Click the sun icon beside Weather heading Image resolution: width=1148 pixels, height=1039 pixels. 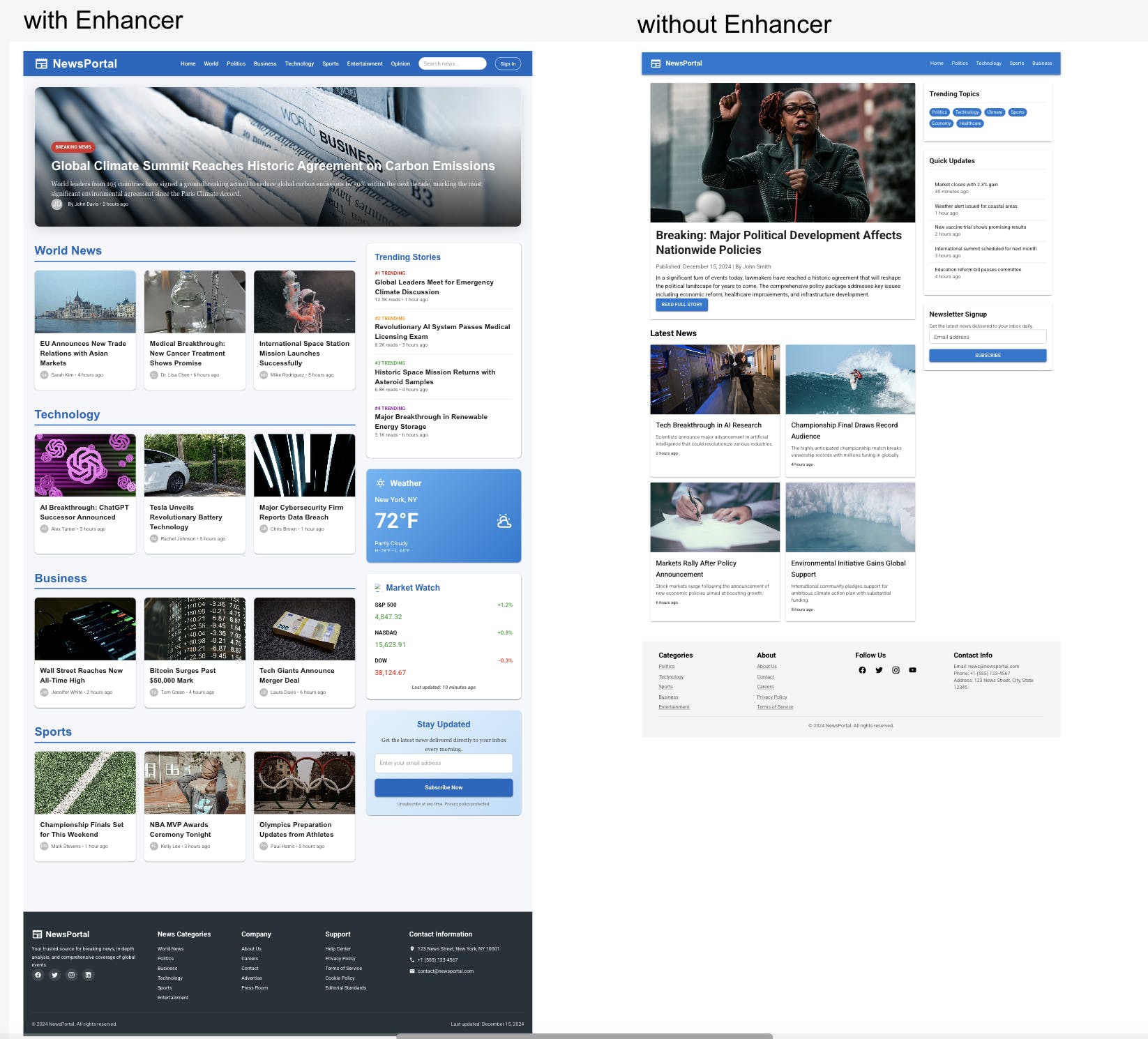point(380,483)
